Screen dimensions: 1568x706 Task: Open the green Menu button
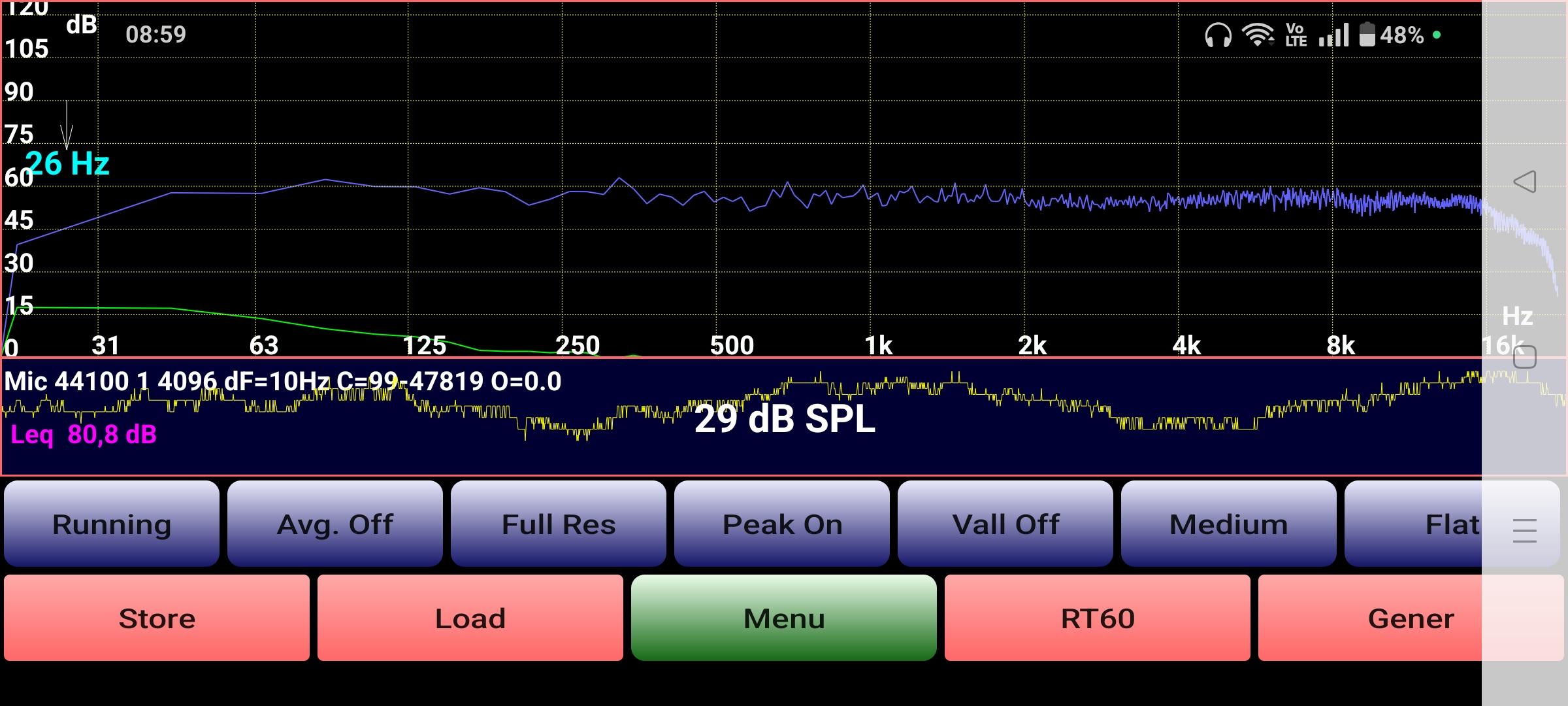point(784,618)
